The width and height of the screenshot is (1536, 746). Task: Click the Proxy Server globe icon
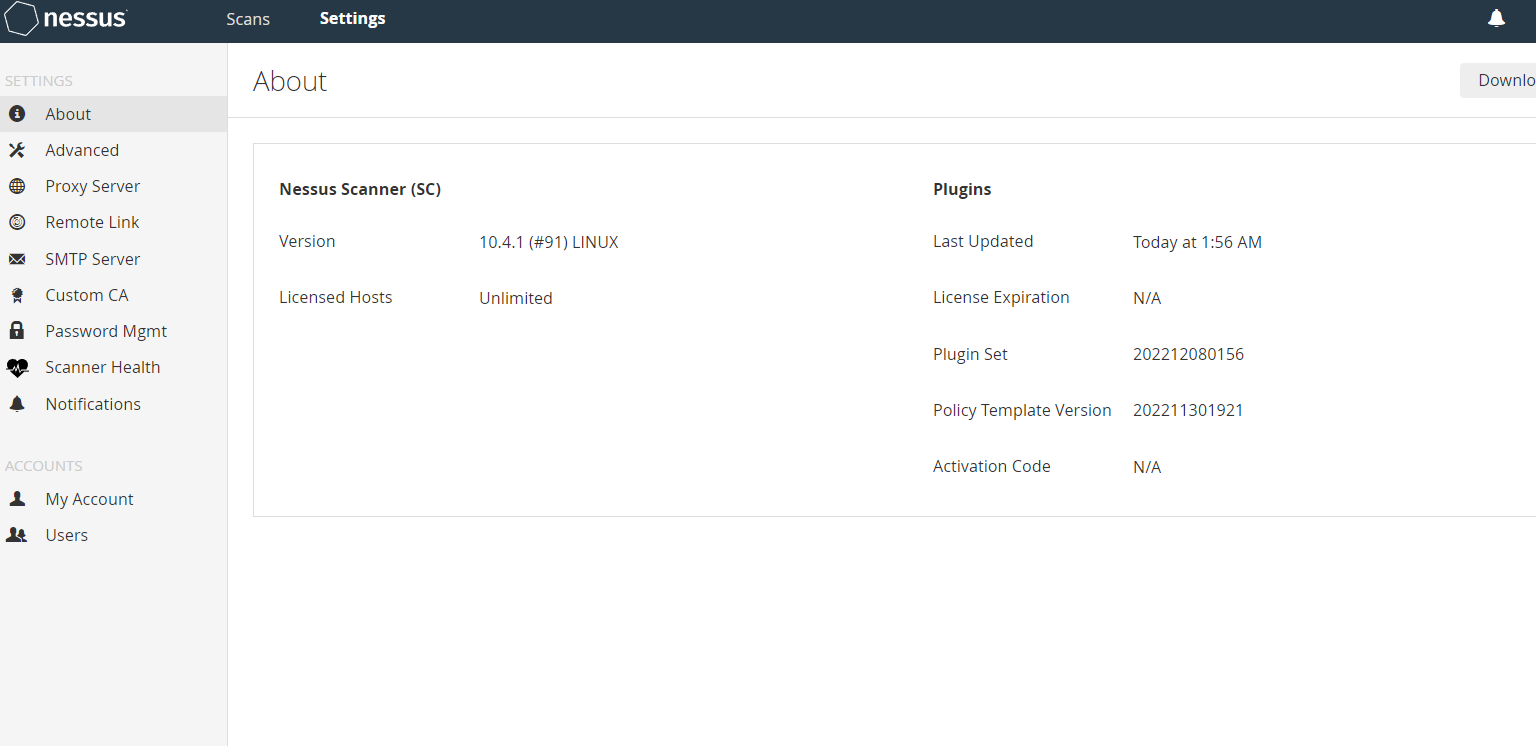click(17, 186)
